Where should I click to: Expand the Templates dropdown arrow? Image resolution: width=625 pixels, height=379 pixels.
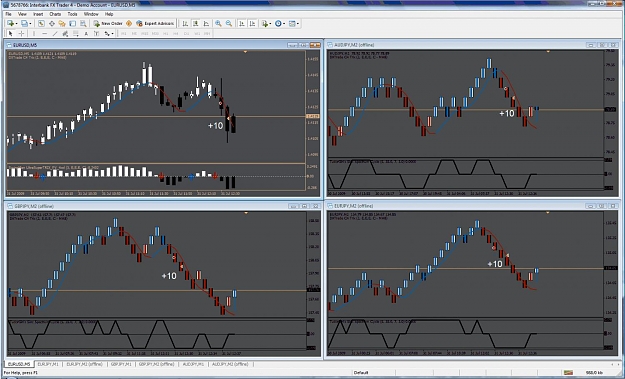coord(298,24)
